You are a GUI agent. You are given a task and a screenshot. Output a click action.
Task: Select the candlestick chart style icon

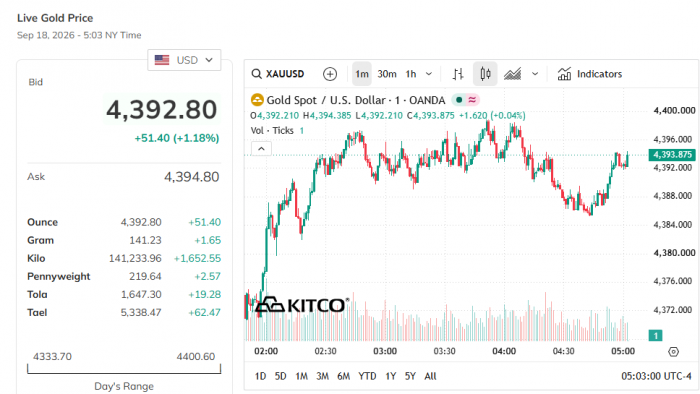coord(485,74)
